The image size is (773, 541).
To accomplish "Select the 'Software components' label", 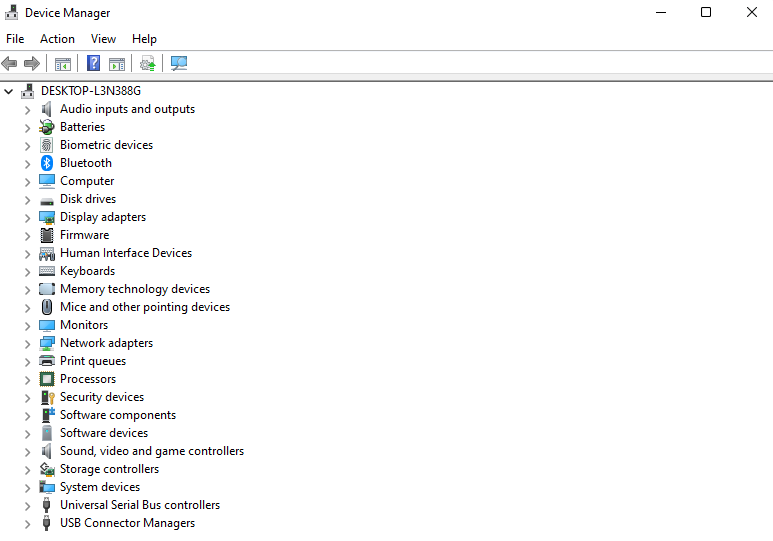I will click(118, 415).
